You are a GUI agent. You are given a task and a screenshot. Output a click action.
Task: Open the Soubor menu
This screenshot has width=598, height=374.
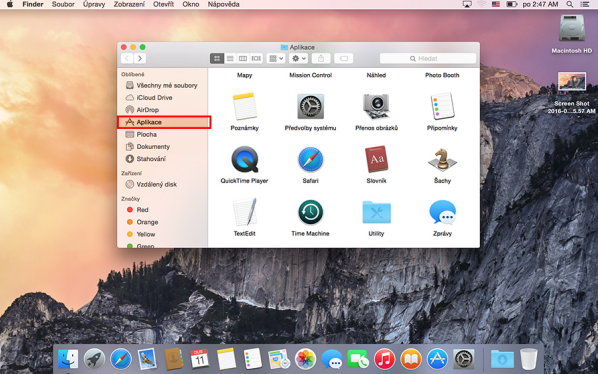point(63,4)
